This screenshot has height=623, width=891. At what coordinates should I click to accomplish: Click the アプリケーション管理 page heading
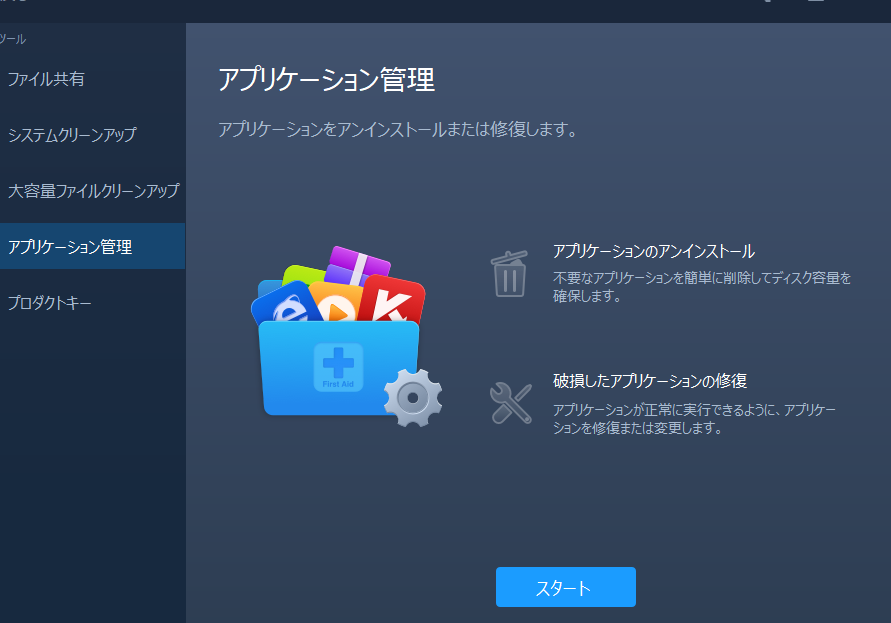tap(326, 80)
